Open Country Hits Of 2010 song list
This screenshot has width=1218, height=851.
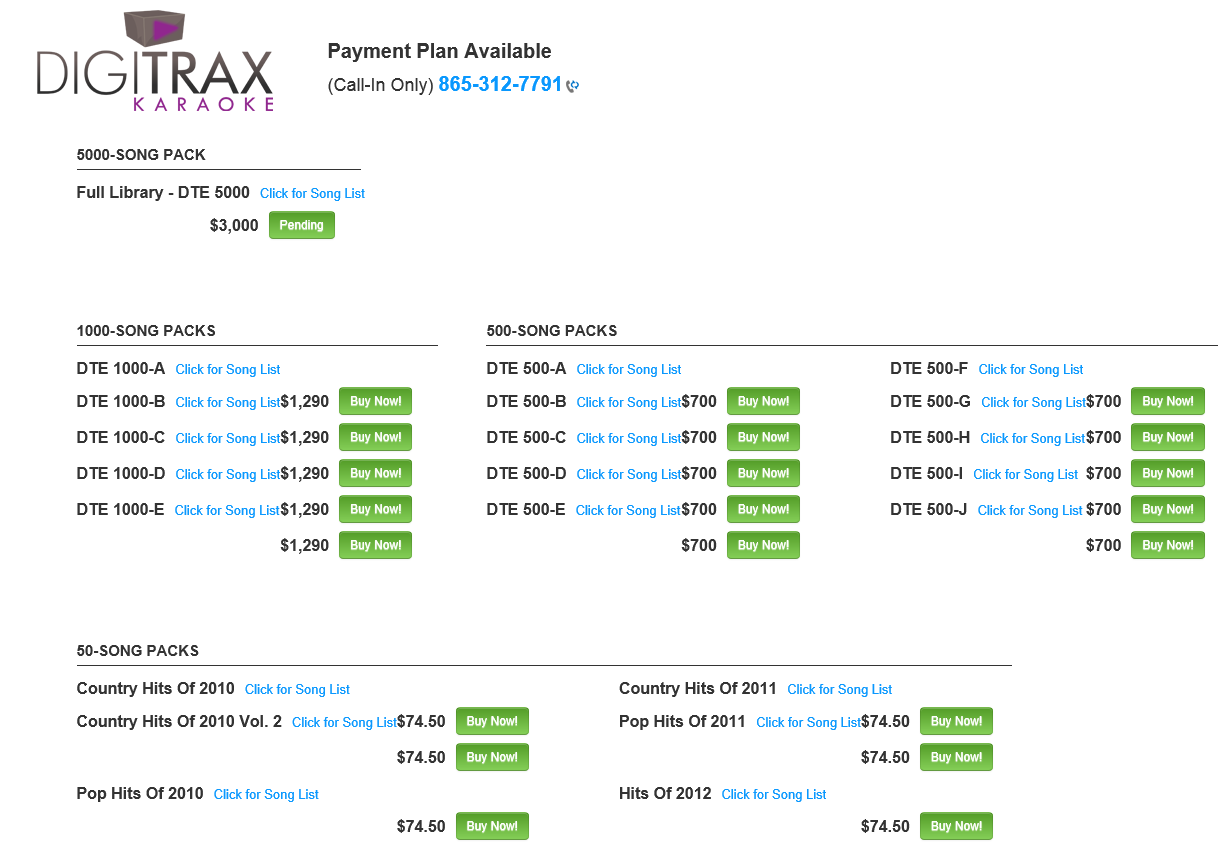[x=297, y=690]
